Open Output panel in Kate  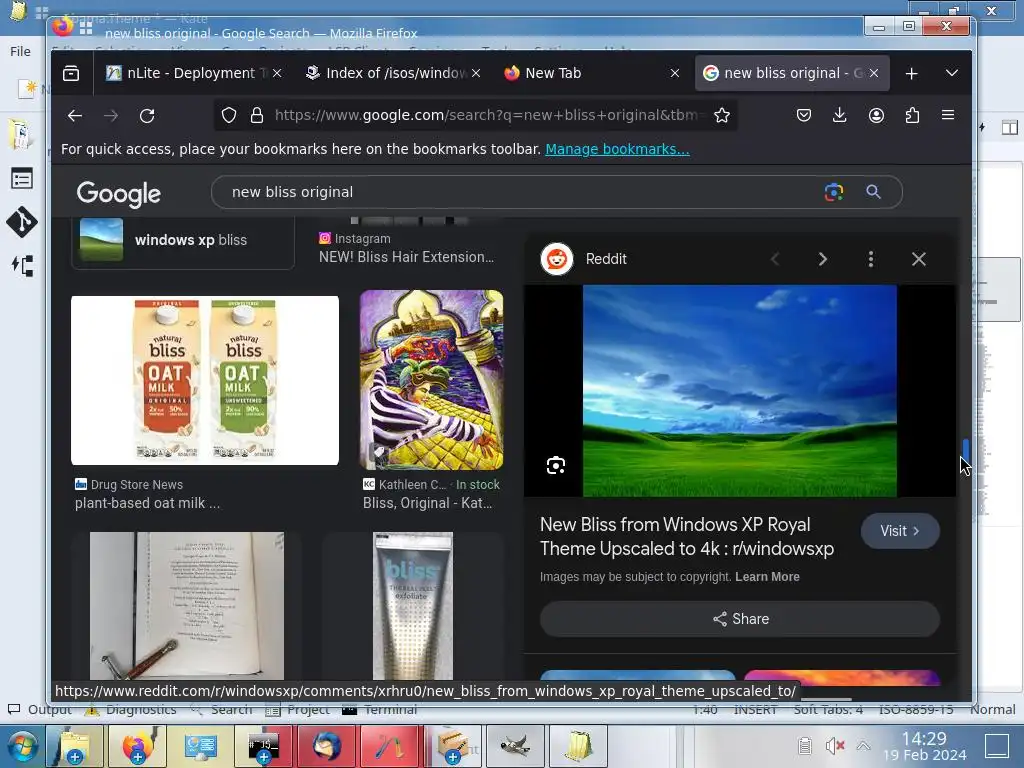tap(39, 709)
